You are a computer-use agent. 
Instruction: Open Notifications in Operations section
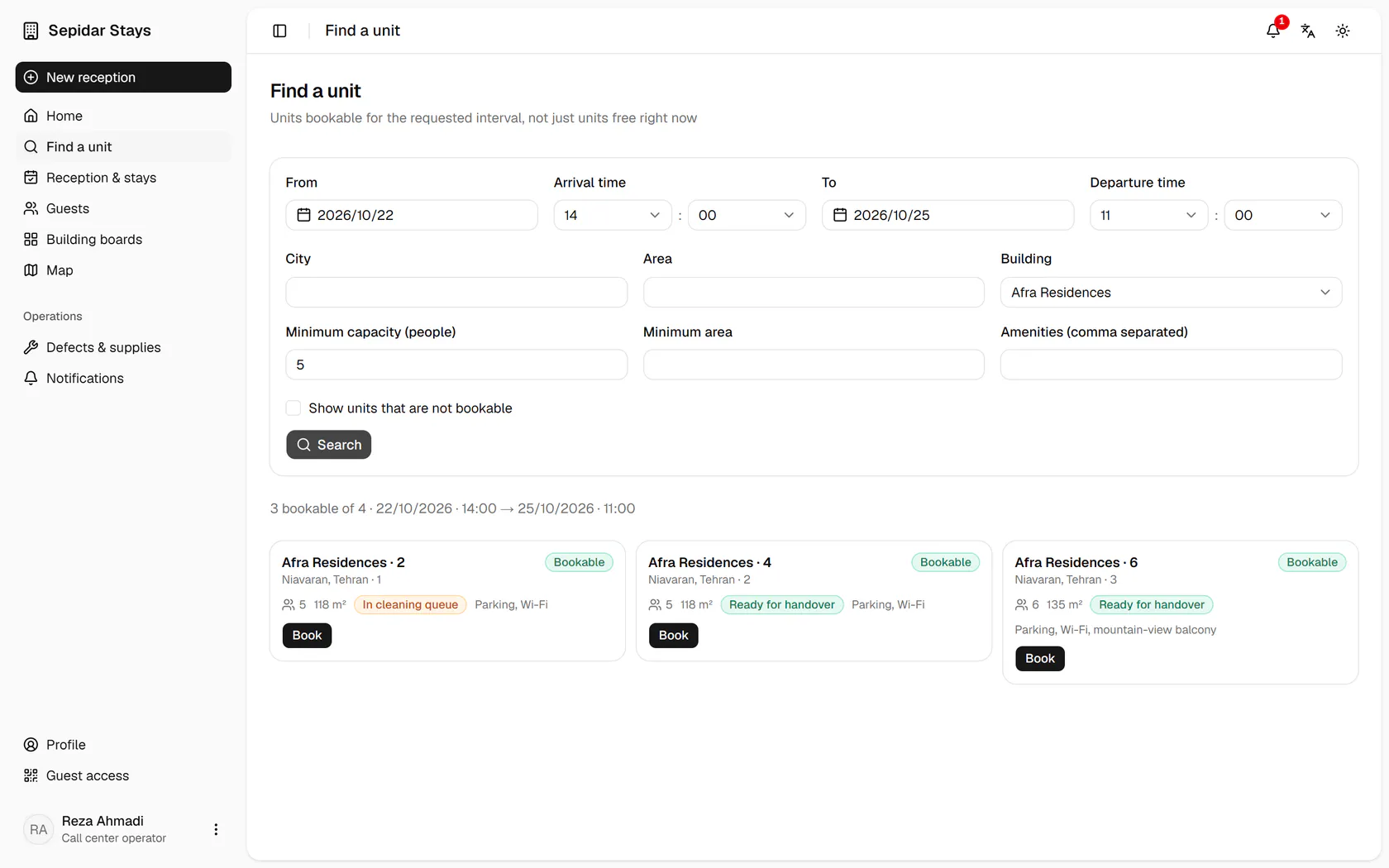(123, 378)
